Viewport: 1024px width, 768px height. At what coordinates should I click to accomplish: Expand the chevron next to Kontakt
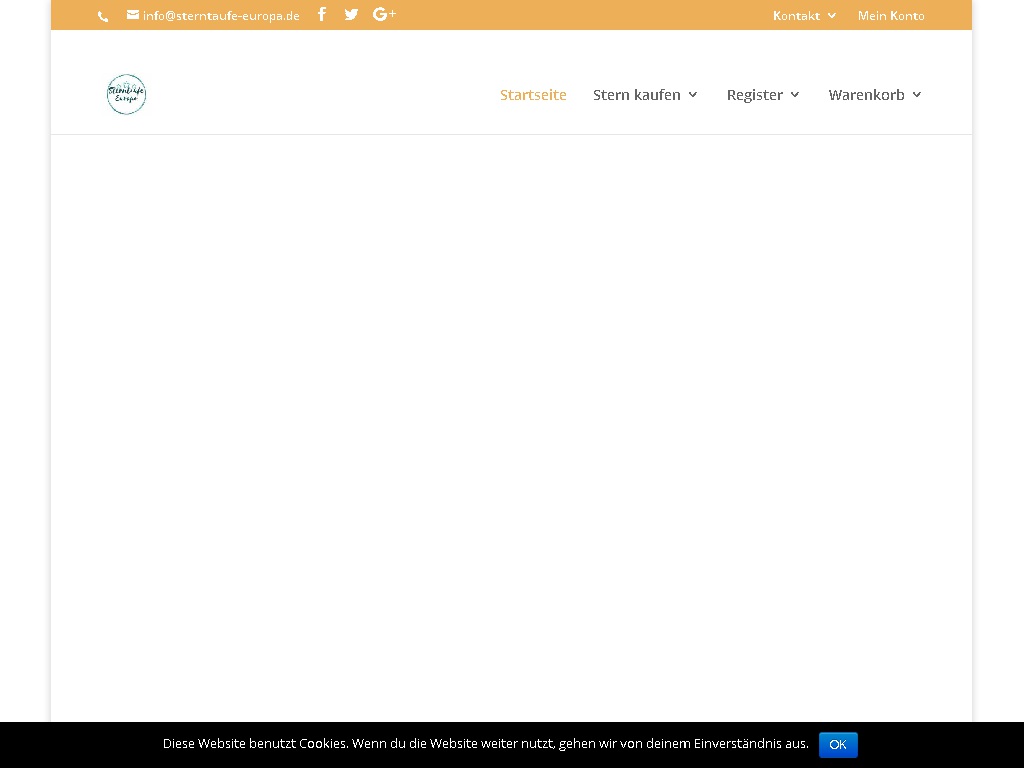coord(832,15)
